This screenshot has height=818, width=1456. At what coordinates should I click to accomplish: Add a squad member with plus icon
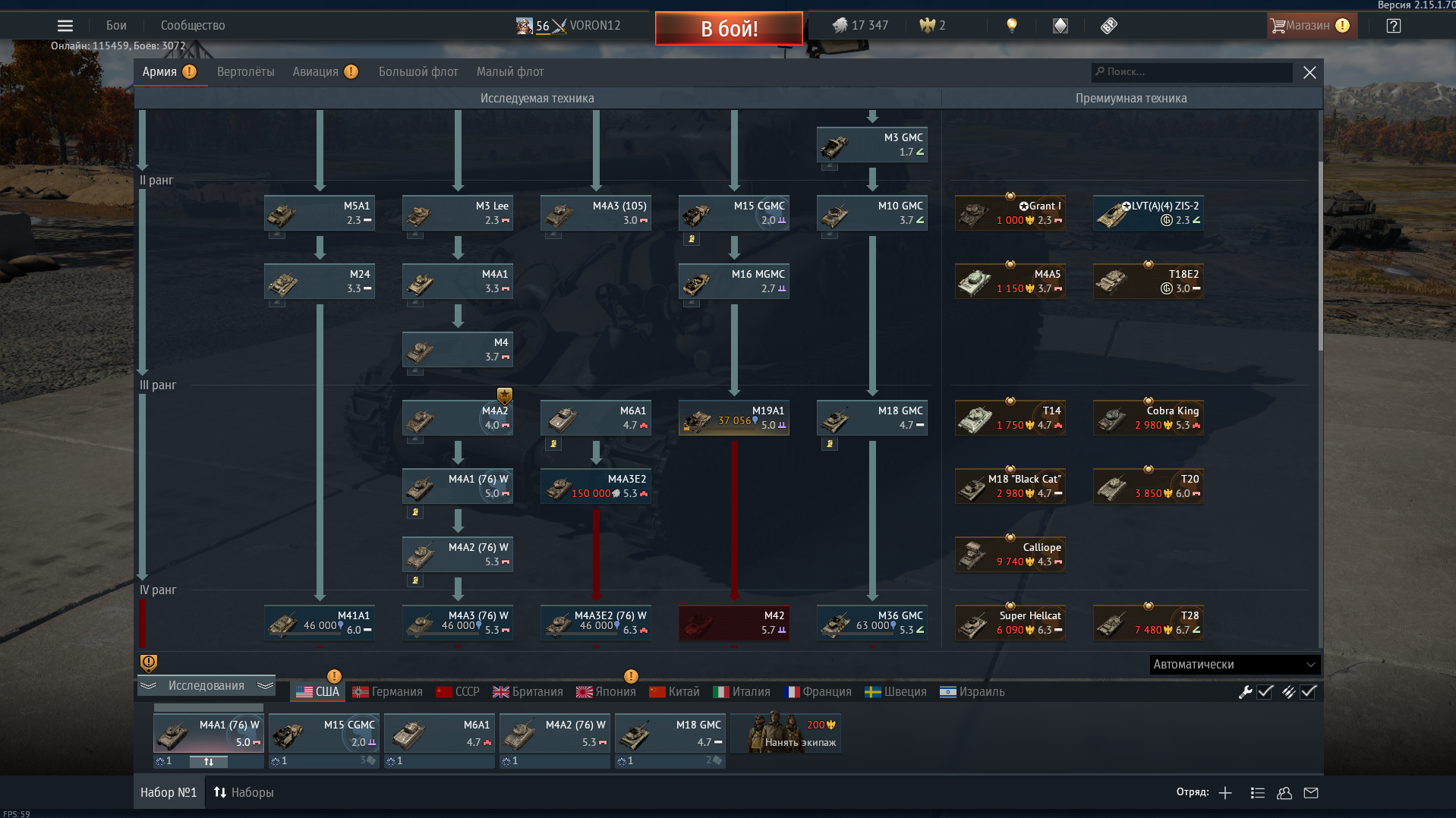pos(1225,792)
